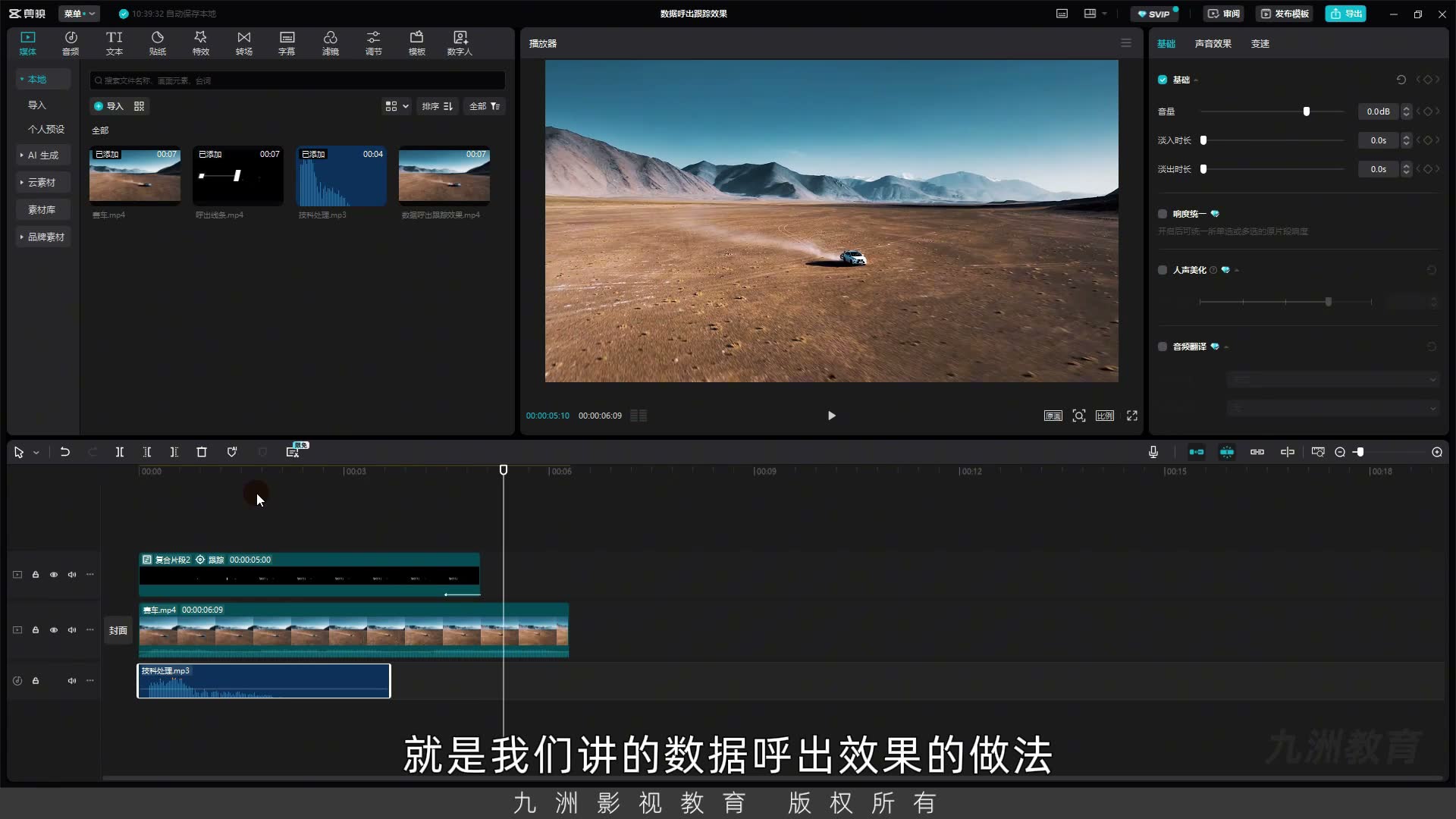Image resolution: width=1456 pixels, height=819 pixels.
Task: Open the 滤镜 filters panel
Action: (330, 43)
